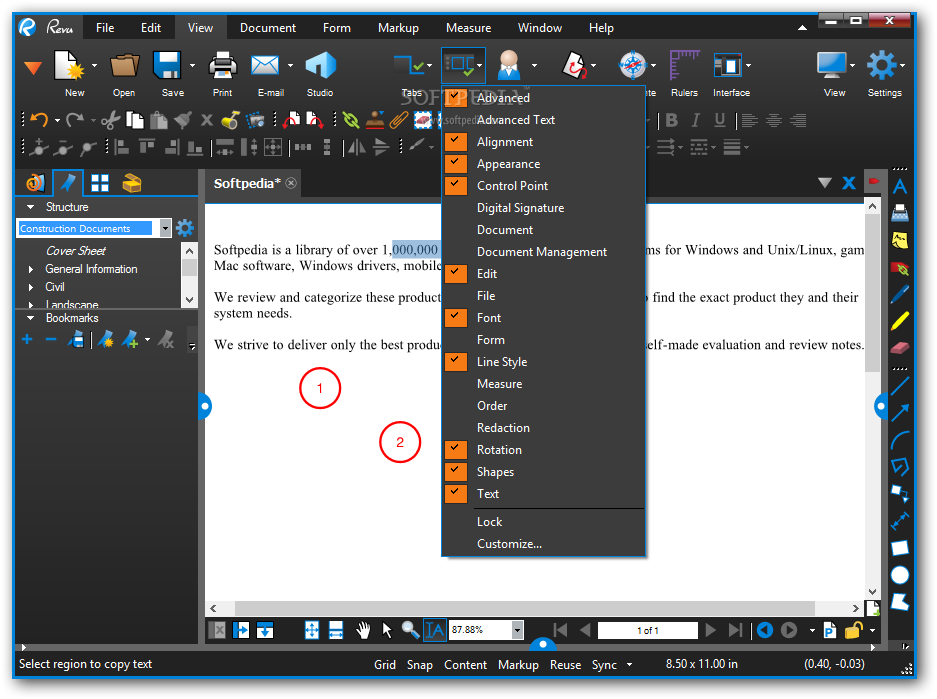Image resolution: width=937 pixels, height=699 pixels.
Task: Open the New button dropdown arrow
Action: coord(94,65)
